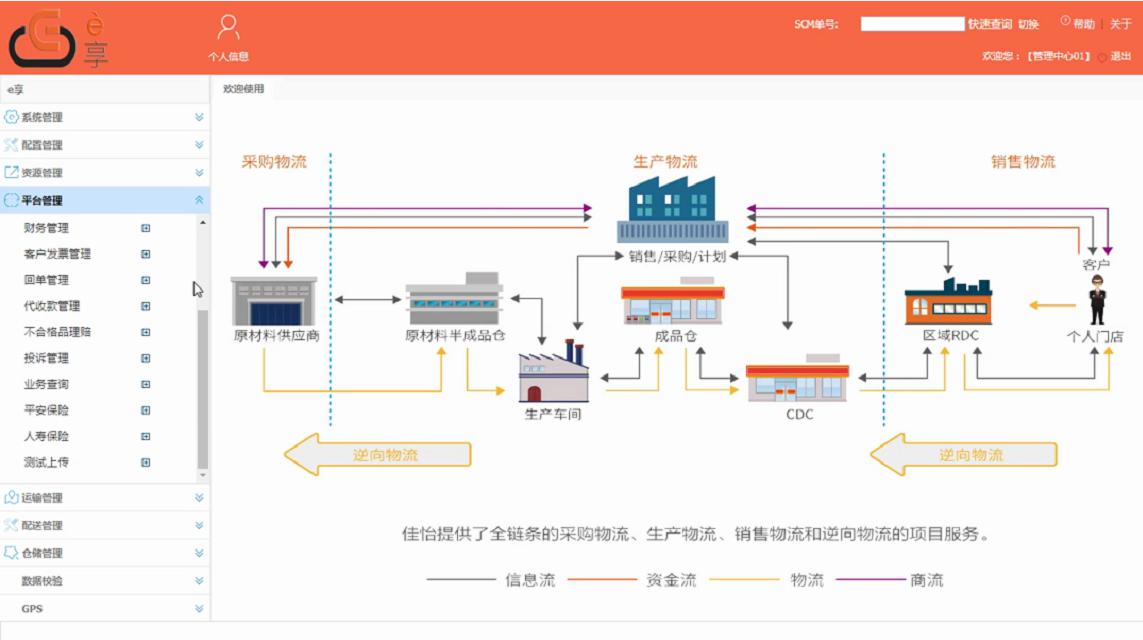1143x640 pixels.
Task: Click the 快速查询 button
Action: [x=989, y=24]
